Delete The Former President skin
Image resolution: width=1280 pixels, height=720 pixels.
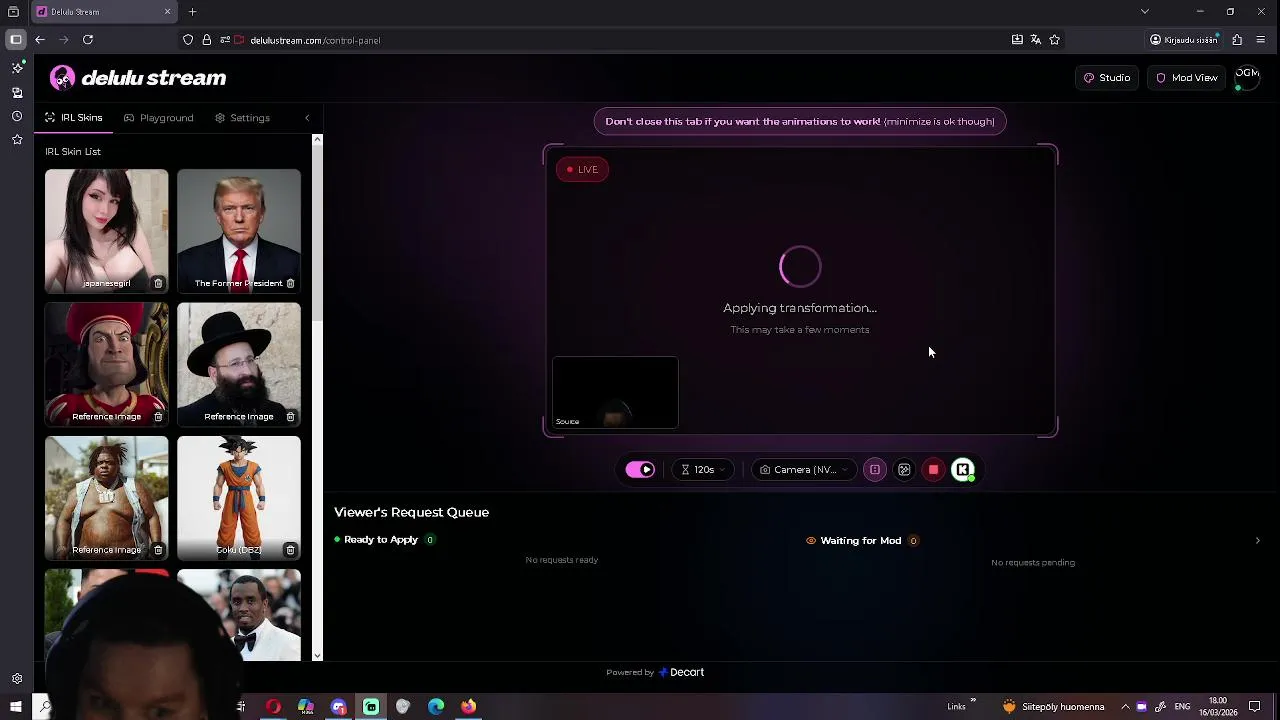tap(290, 283)
